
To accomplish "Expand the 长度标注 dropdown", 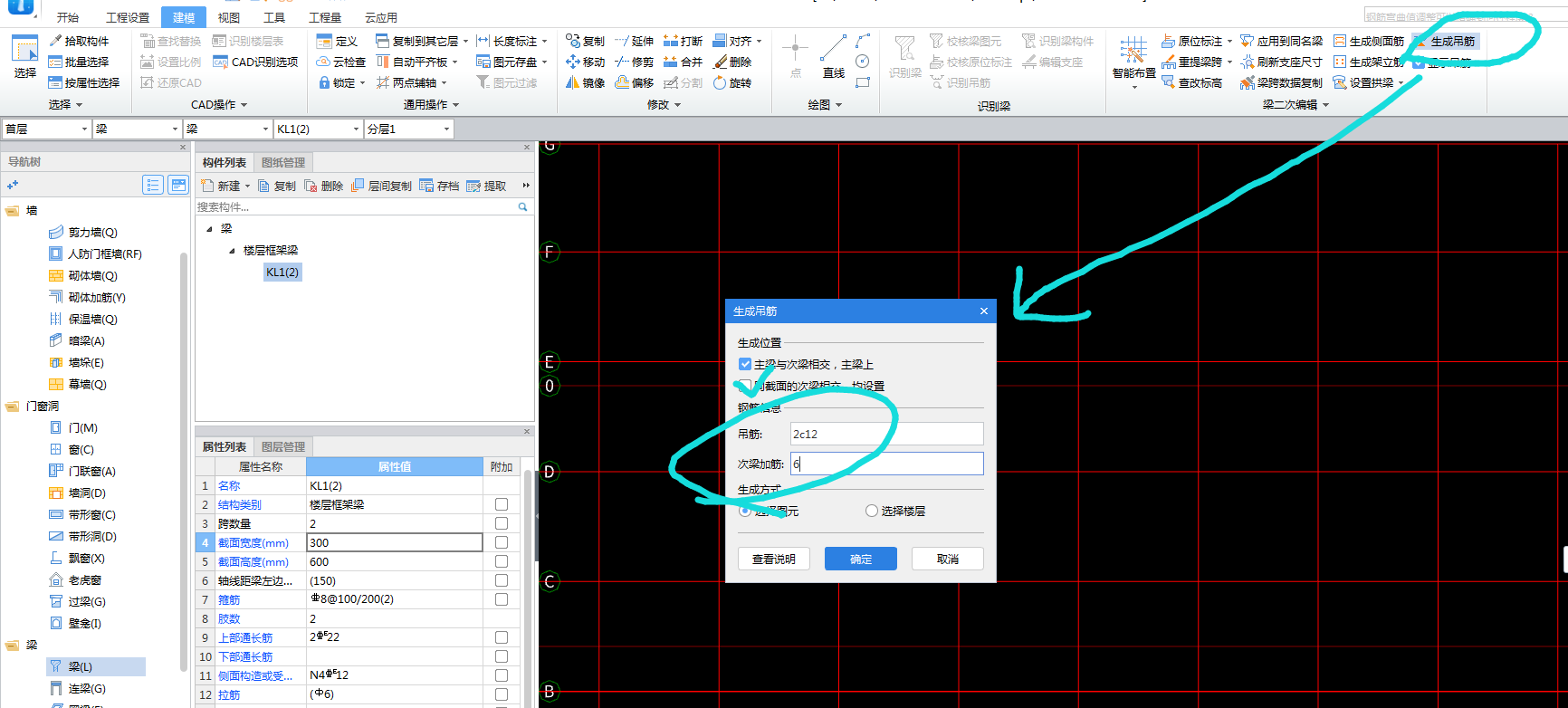I will tap(545, 41).
